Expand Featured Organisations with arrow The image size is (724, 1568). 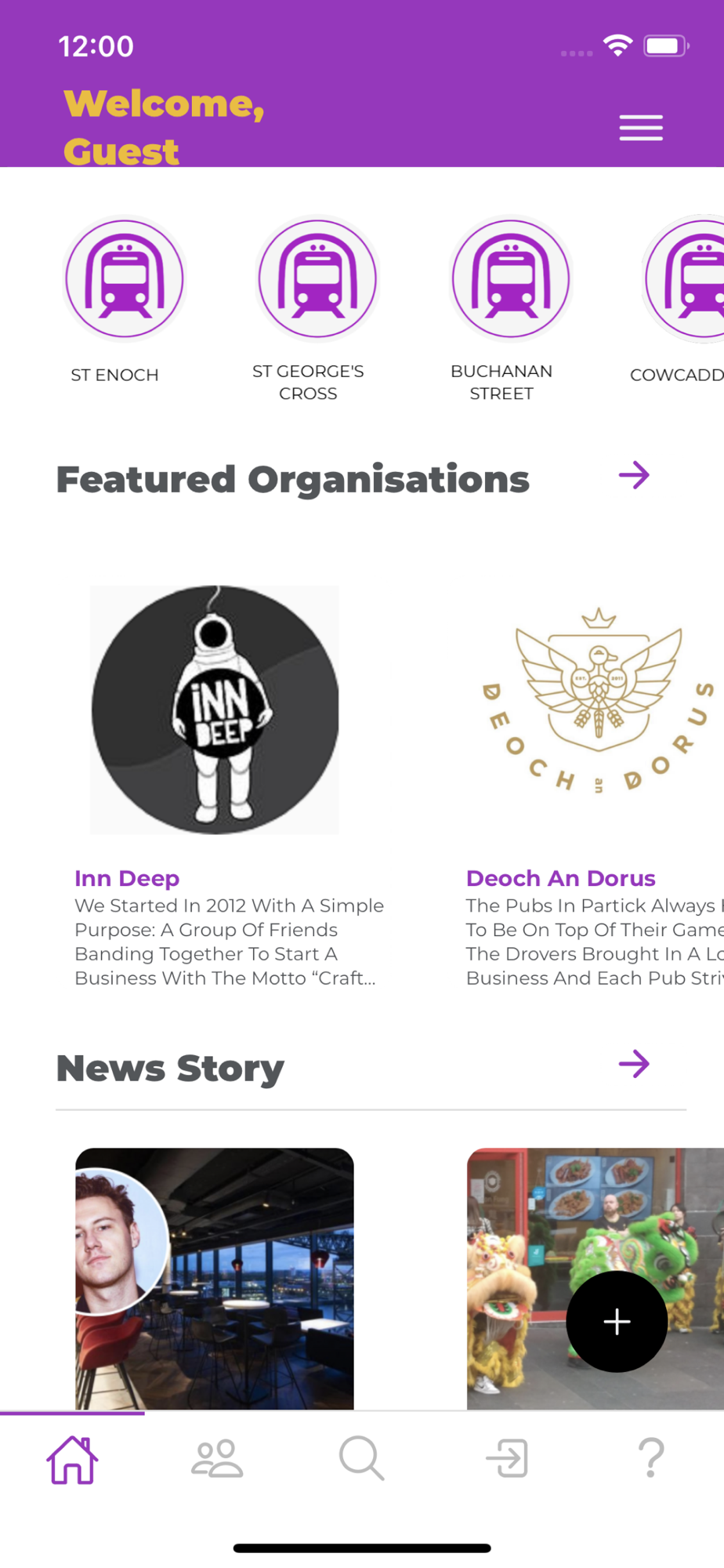[x=634, y=475]
